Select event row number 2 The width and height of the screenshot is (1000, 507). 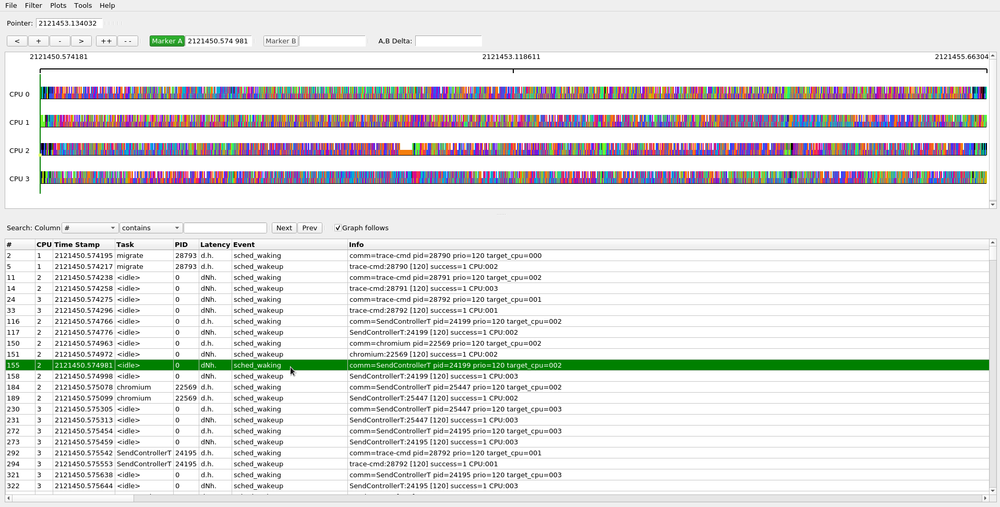[497, 256]
